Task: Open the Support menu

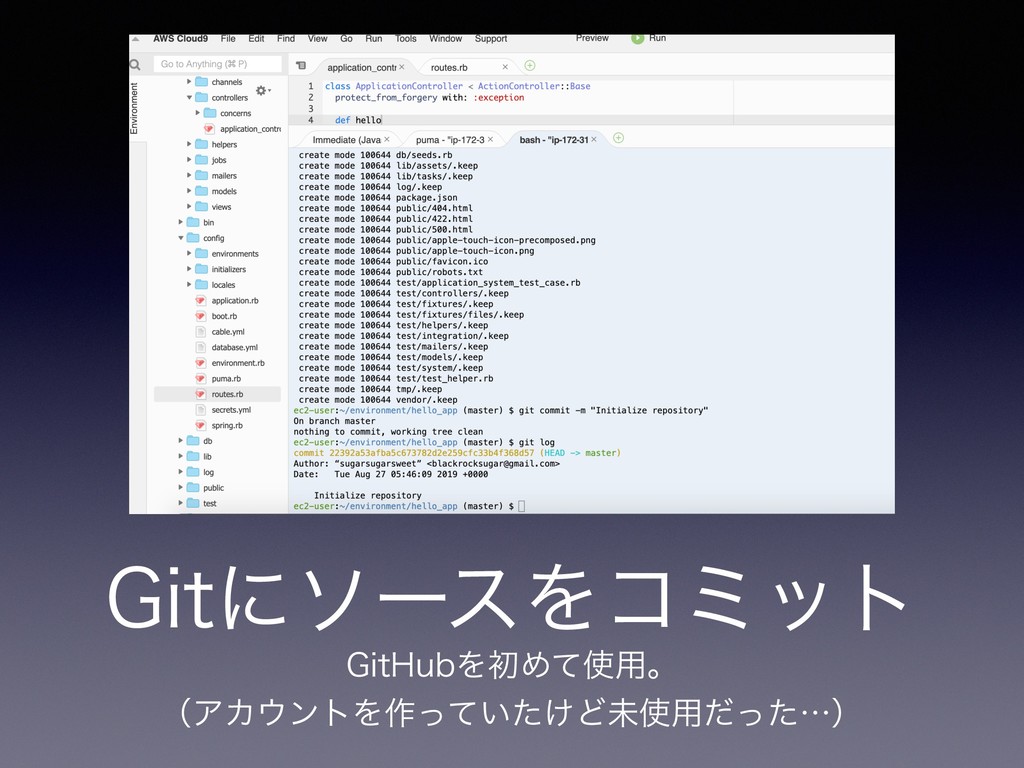Action: coord(490,39)
